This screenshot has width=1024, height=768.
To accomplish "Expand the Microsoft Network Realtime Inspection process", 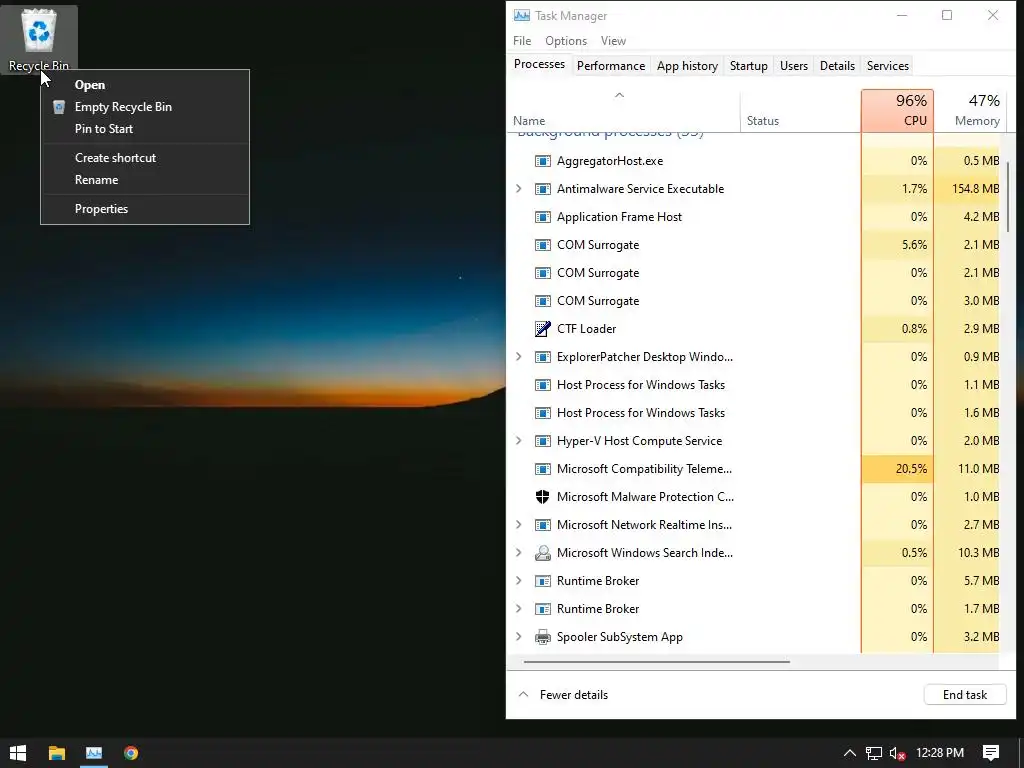I will click(519, 524).
